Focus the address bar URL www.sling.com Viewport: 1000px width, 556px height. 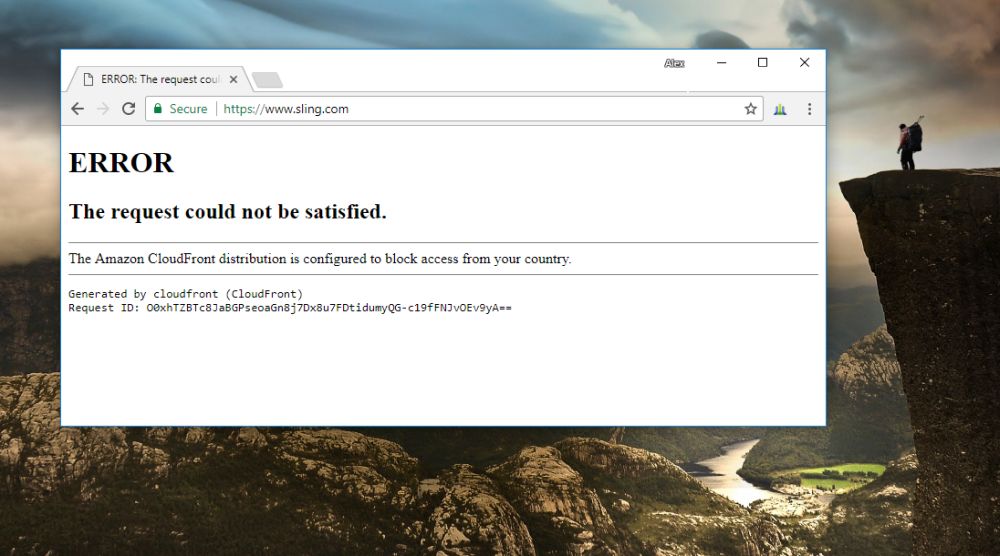(286, 109)
